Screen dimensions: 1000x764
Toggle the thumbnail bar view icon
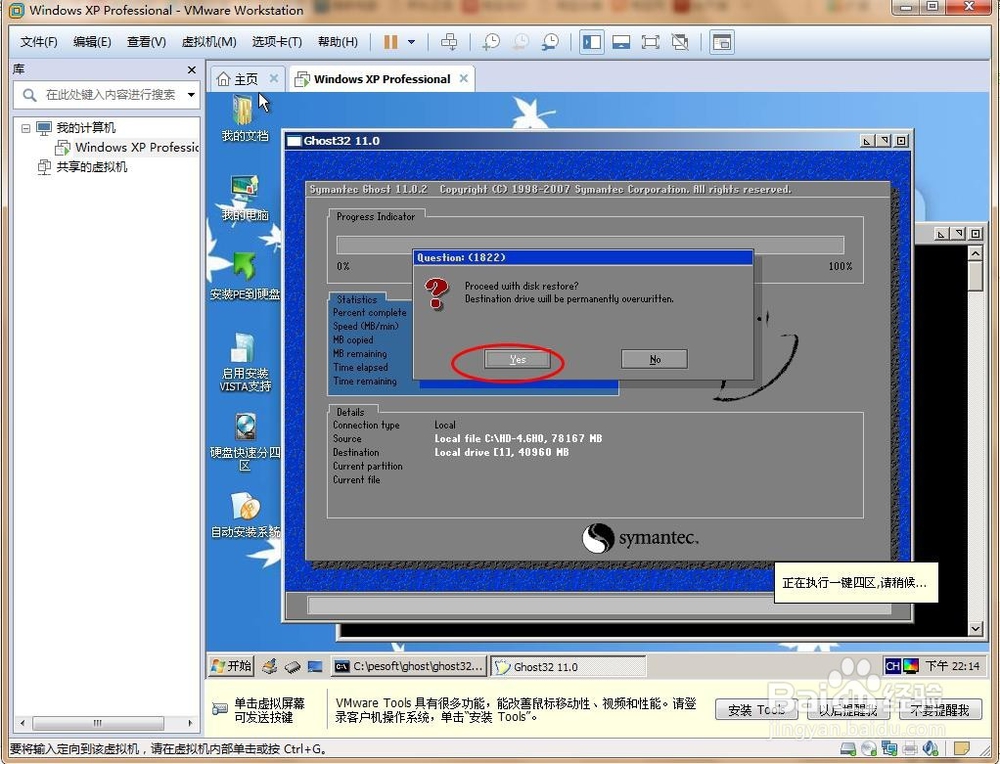click(x=621, y=42)
